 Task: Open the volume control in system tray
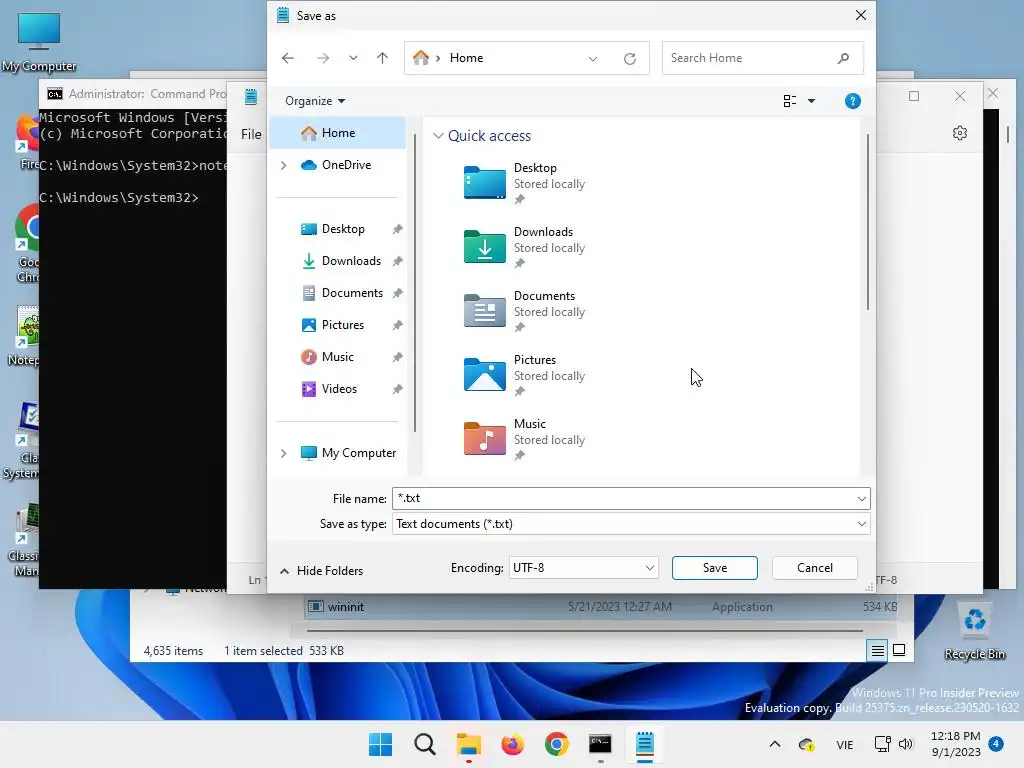pyautogui.click(x=906, y=744)
